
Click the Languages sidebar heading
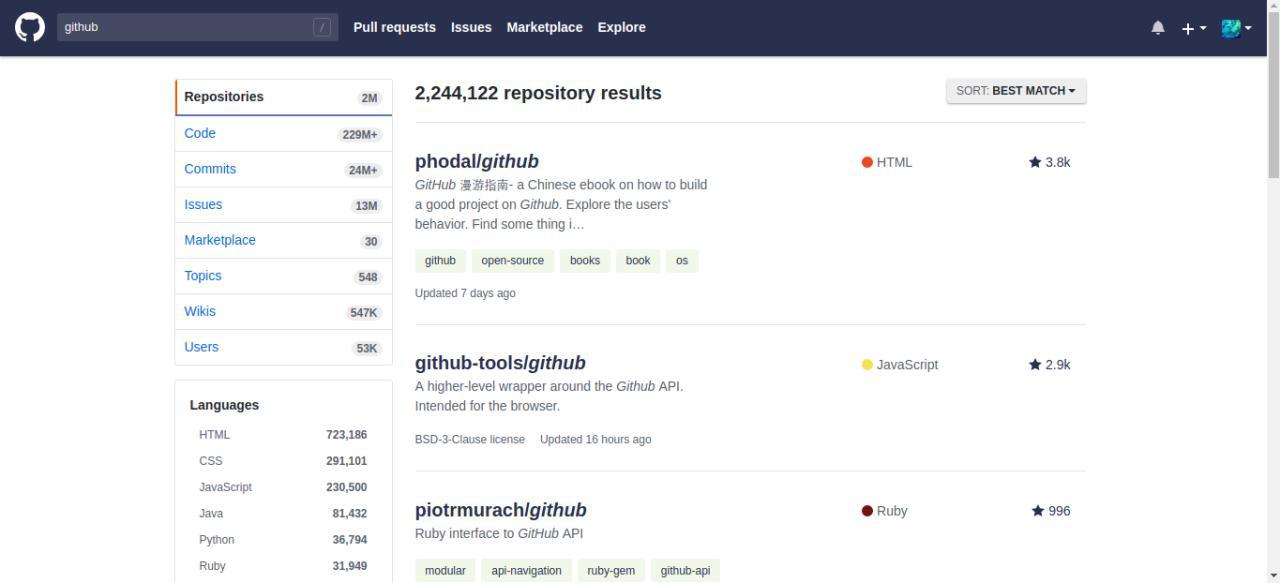(x=224, y=405)
